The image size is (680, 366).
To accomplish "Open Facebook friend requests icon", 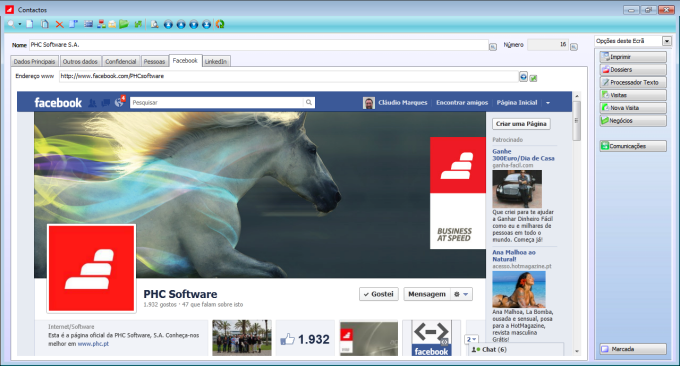I will coord(92,103).
